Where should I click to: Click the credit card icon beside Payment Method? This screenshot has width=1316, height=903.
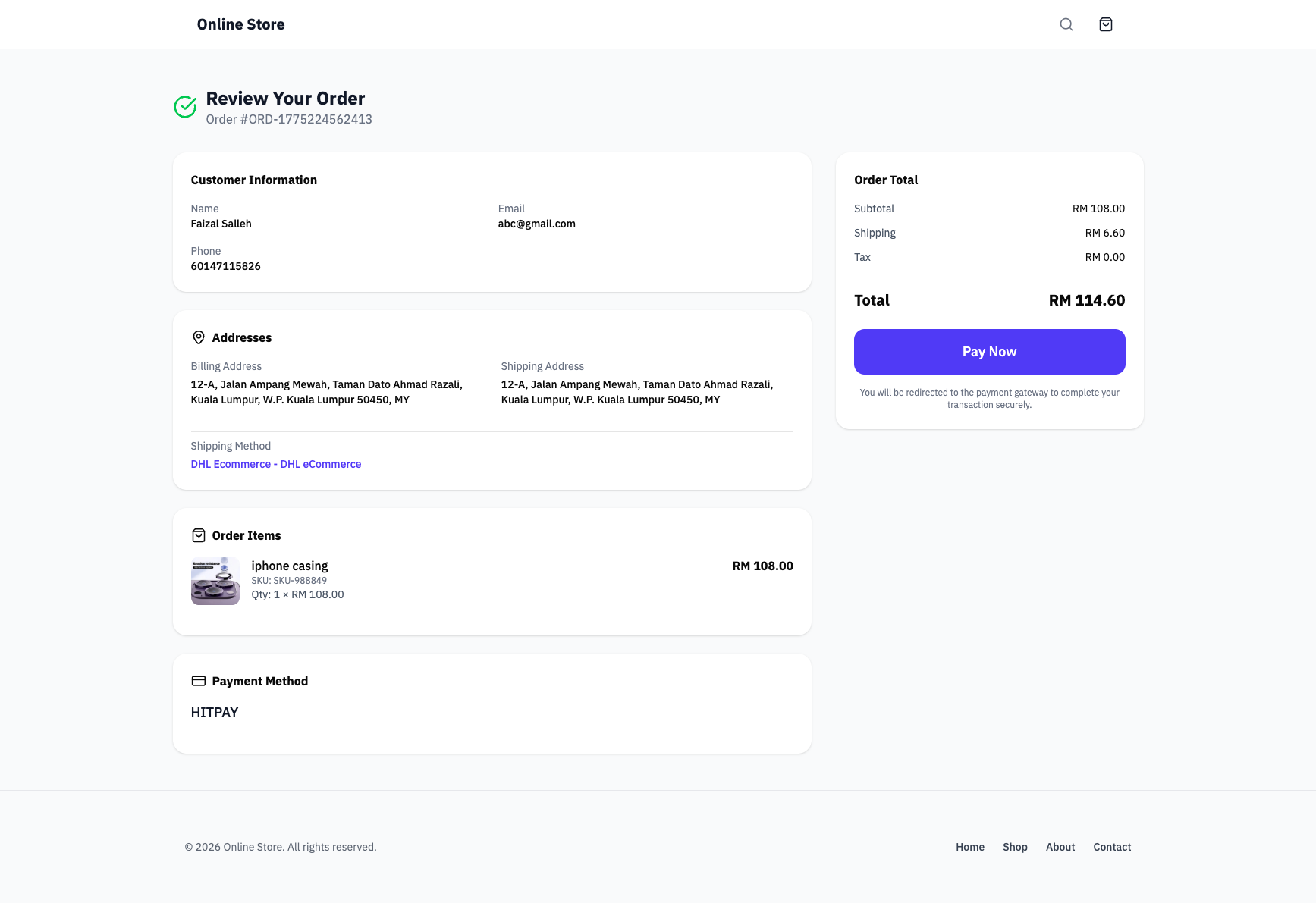point(199,681)
